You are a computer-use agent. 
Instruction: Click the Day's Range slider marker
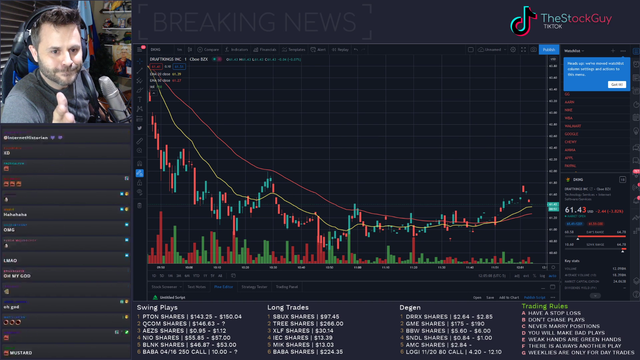click(578, 239)
